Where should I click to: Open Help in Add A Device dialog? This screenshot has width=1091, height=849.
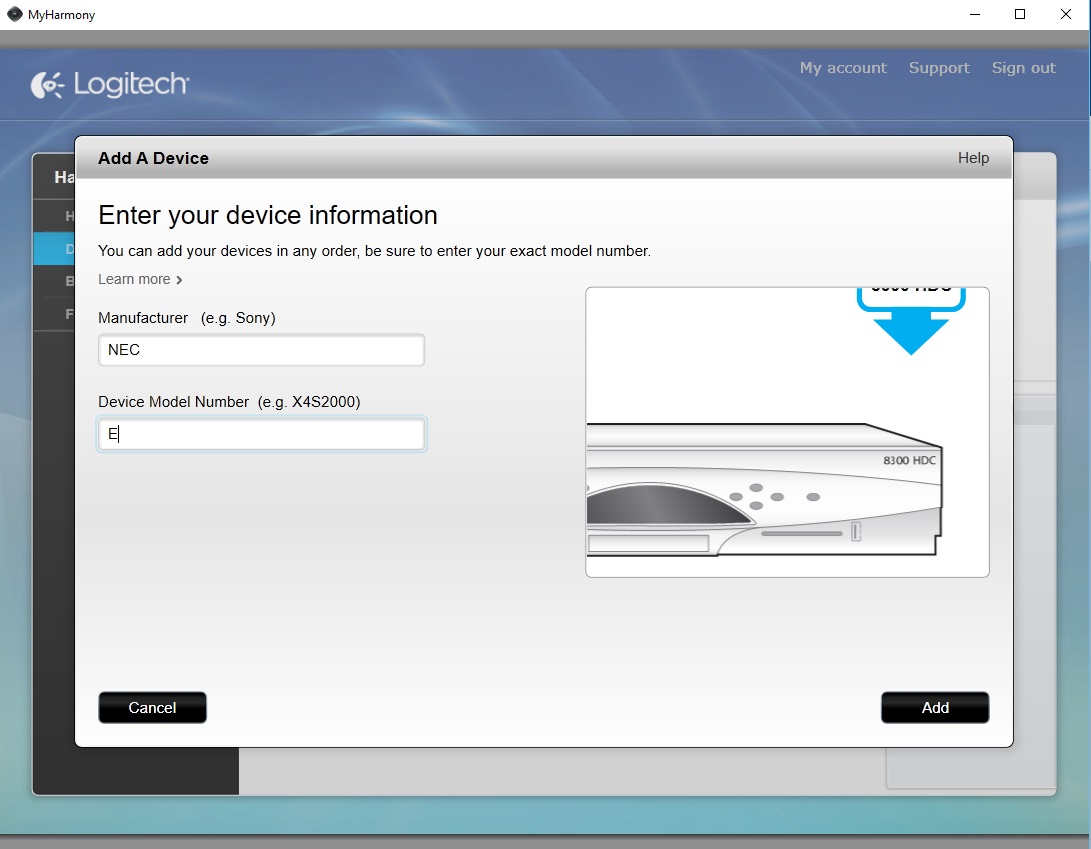pyautogui.click(x=973, y=158)
